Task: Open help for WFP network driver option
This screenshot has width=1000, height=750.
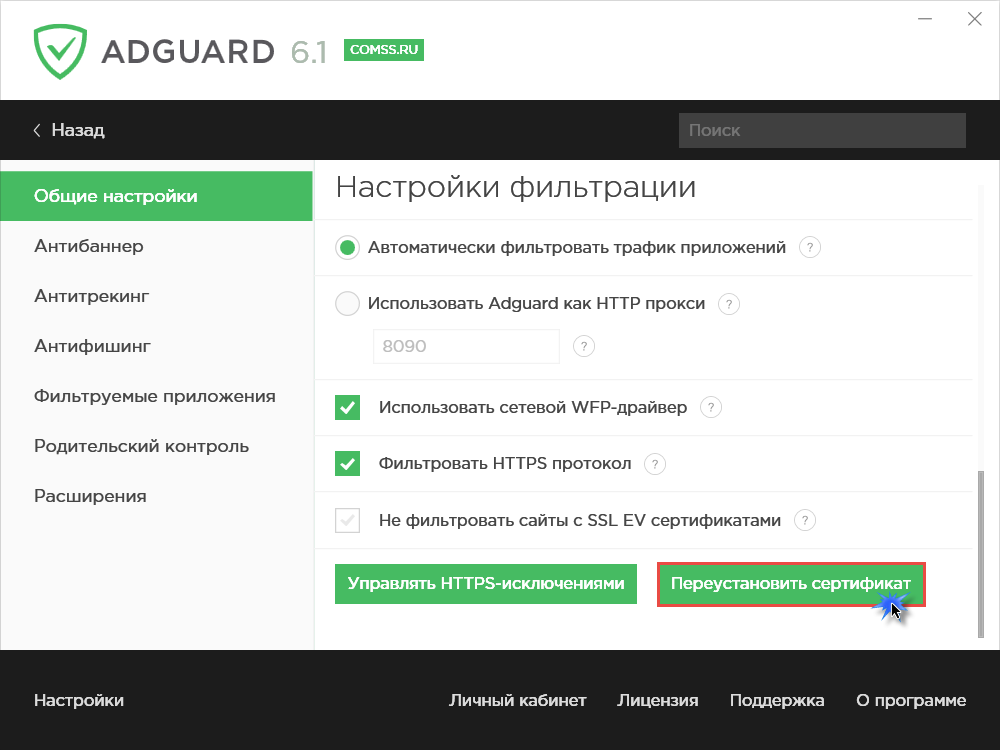Action: tap(710, 407)
